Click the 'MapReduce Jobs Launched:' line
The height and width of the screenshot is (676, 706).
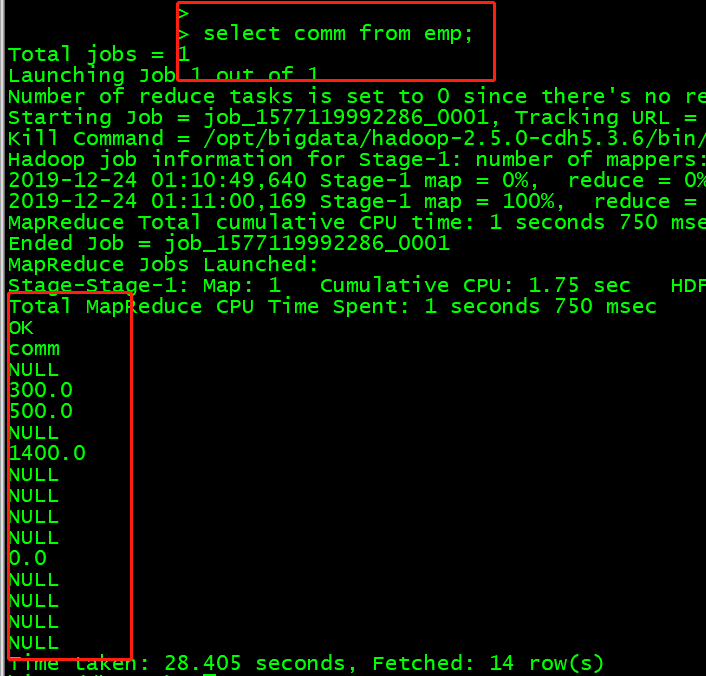pyautogui.click(x=163, y=264)
